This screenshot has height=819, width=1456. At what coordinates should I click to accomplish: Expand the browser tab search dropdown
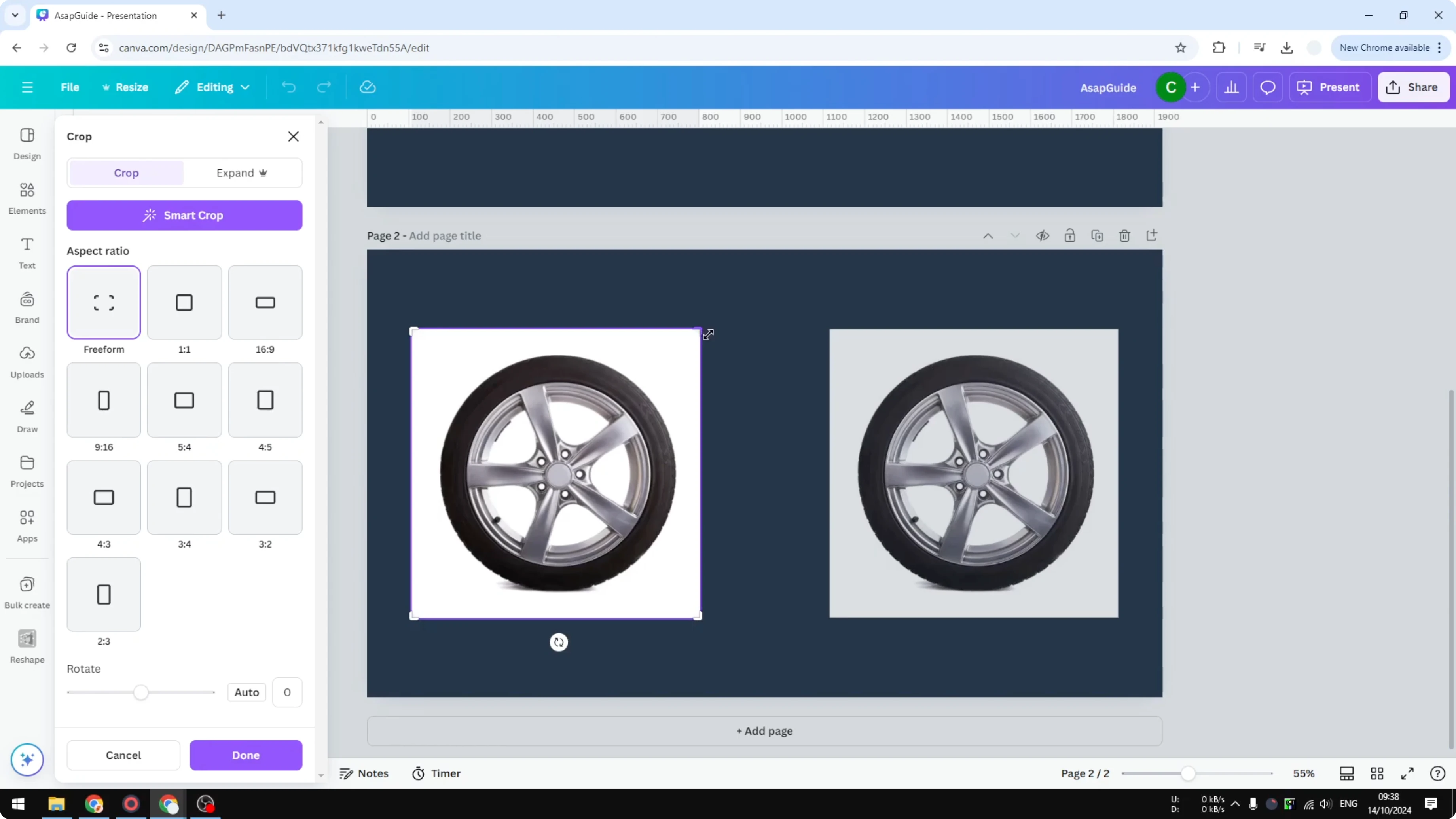pyautogui.click(x=15, y=15)
